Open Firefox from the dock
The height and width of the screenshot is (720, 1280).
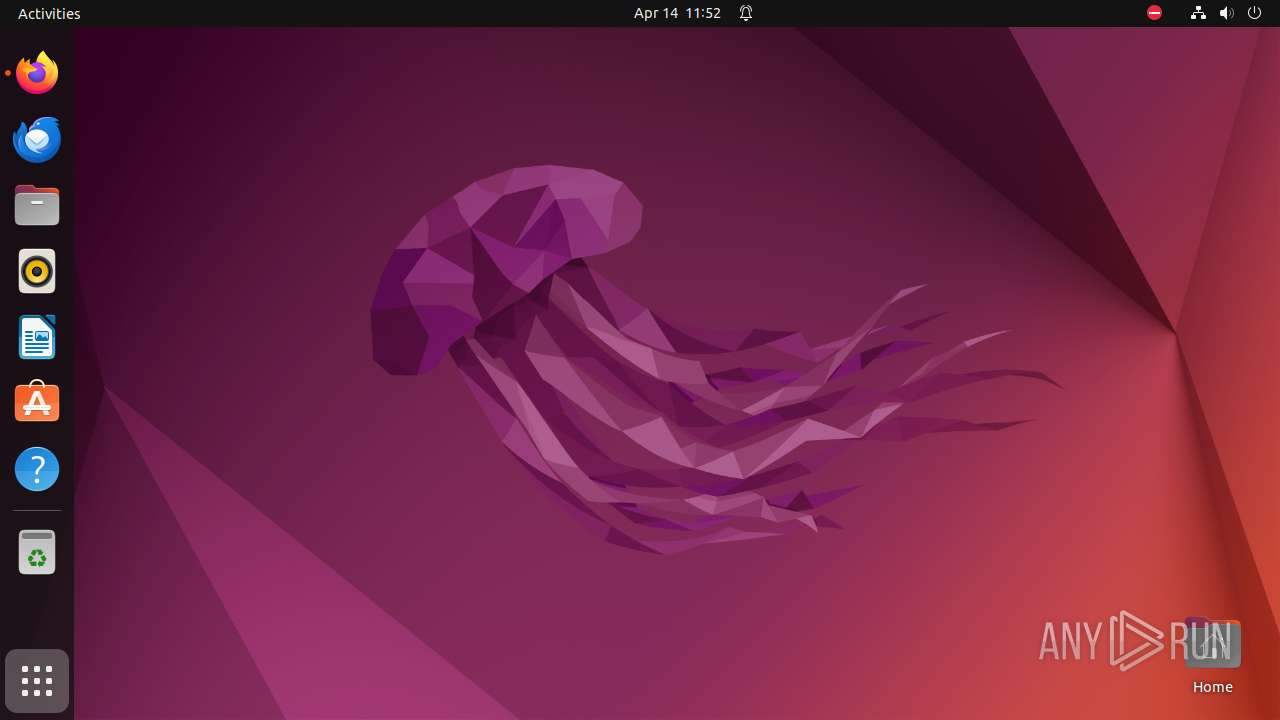coord(37,73)
